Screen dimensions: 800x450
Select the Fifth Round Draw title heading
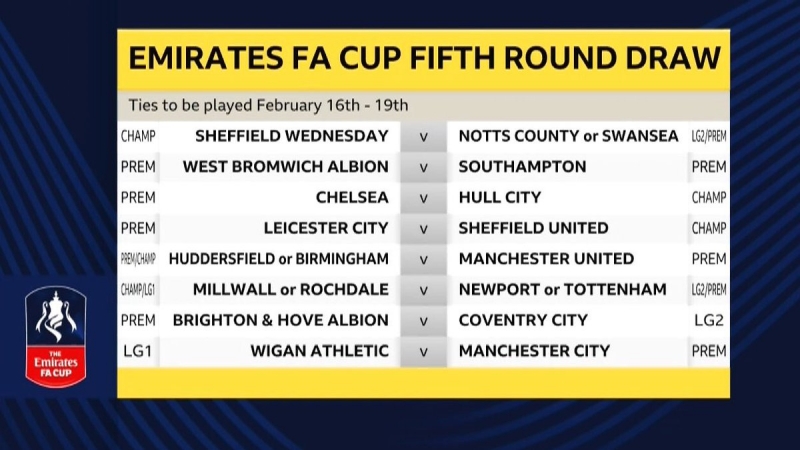(x=424, y=59)
